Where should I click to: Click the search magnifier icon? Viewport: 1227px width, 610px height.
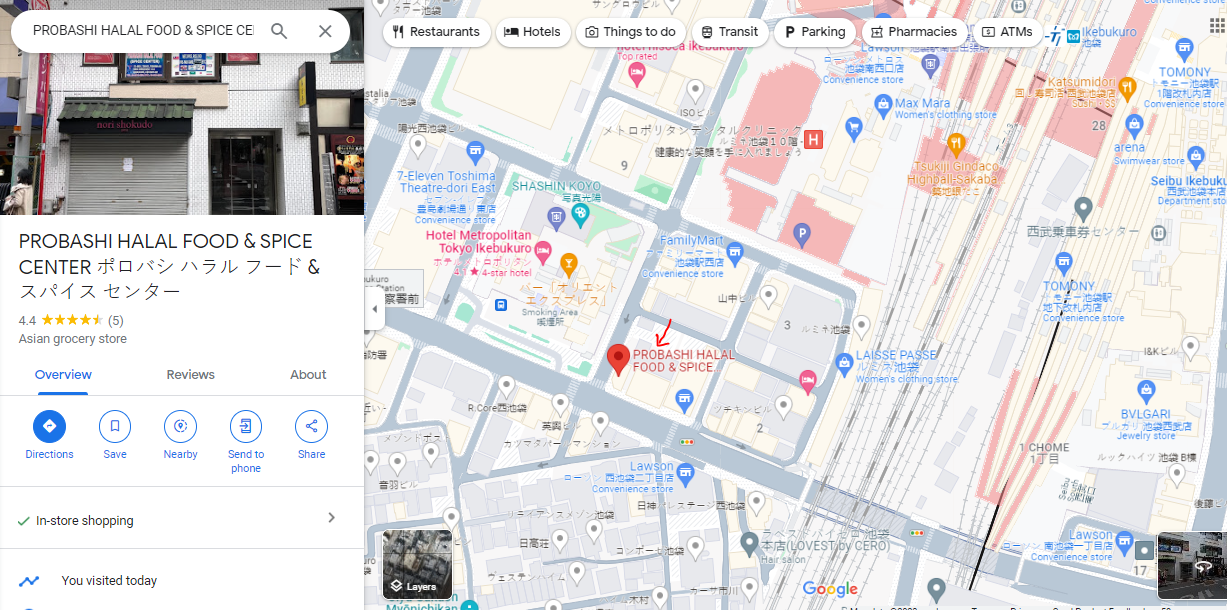(279, 31)
